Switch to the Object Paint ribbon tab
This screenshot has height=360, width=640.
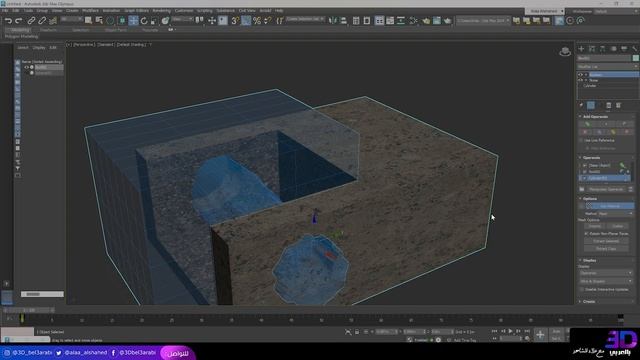(x=116, y=30)
